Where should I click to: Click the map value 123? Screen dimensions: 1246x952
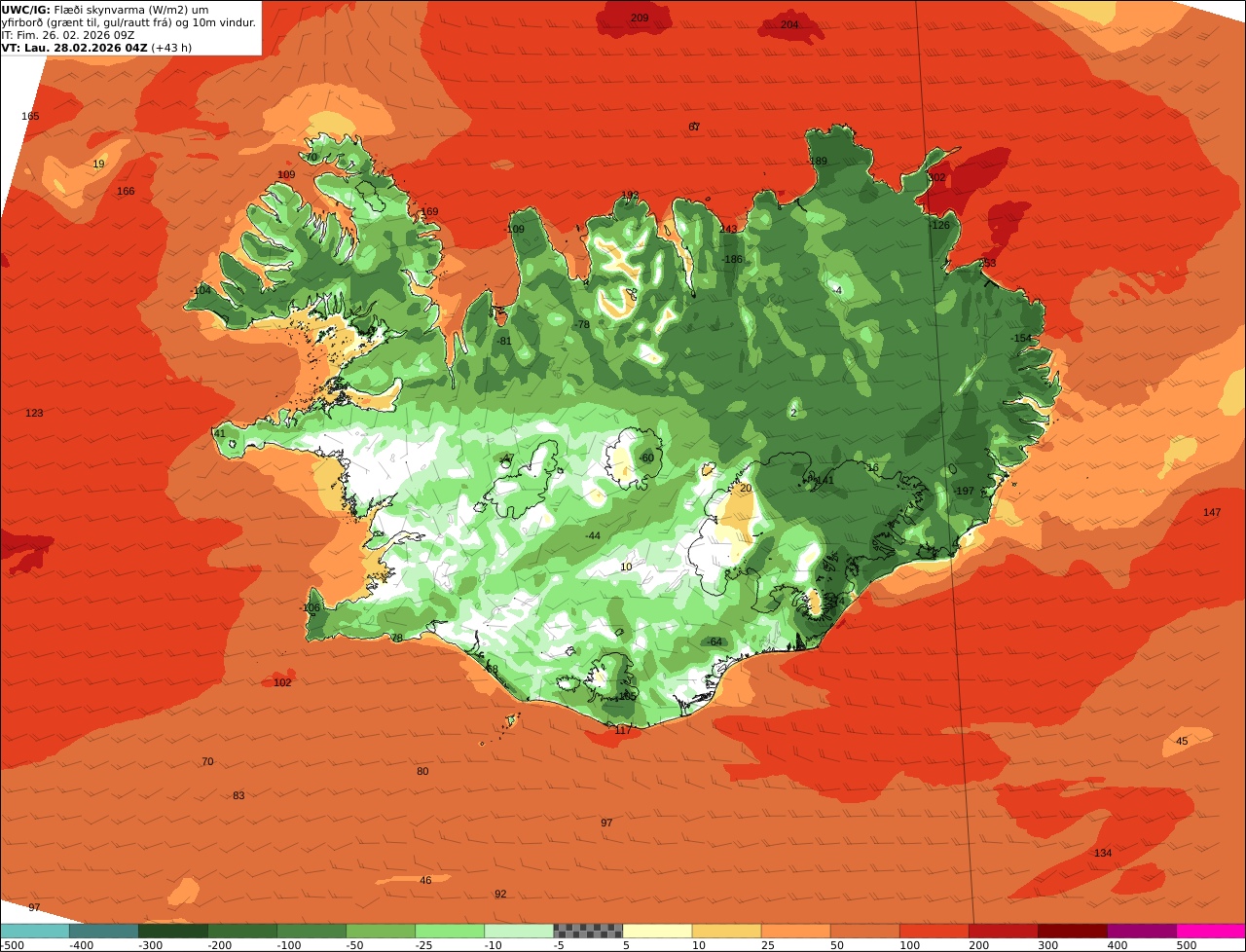(34, 413)
